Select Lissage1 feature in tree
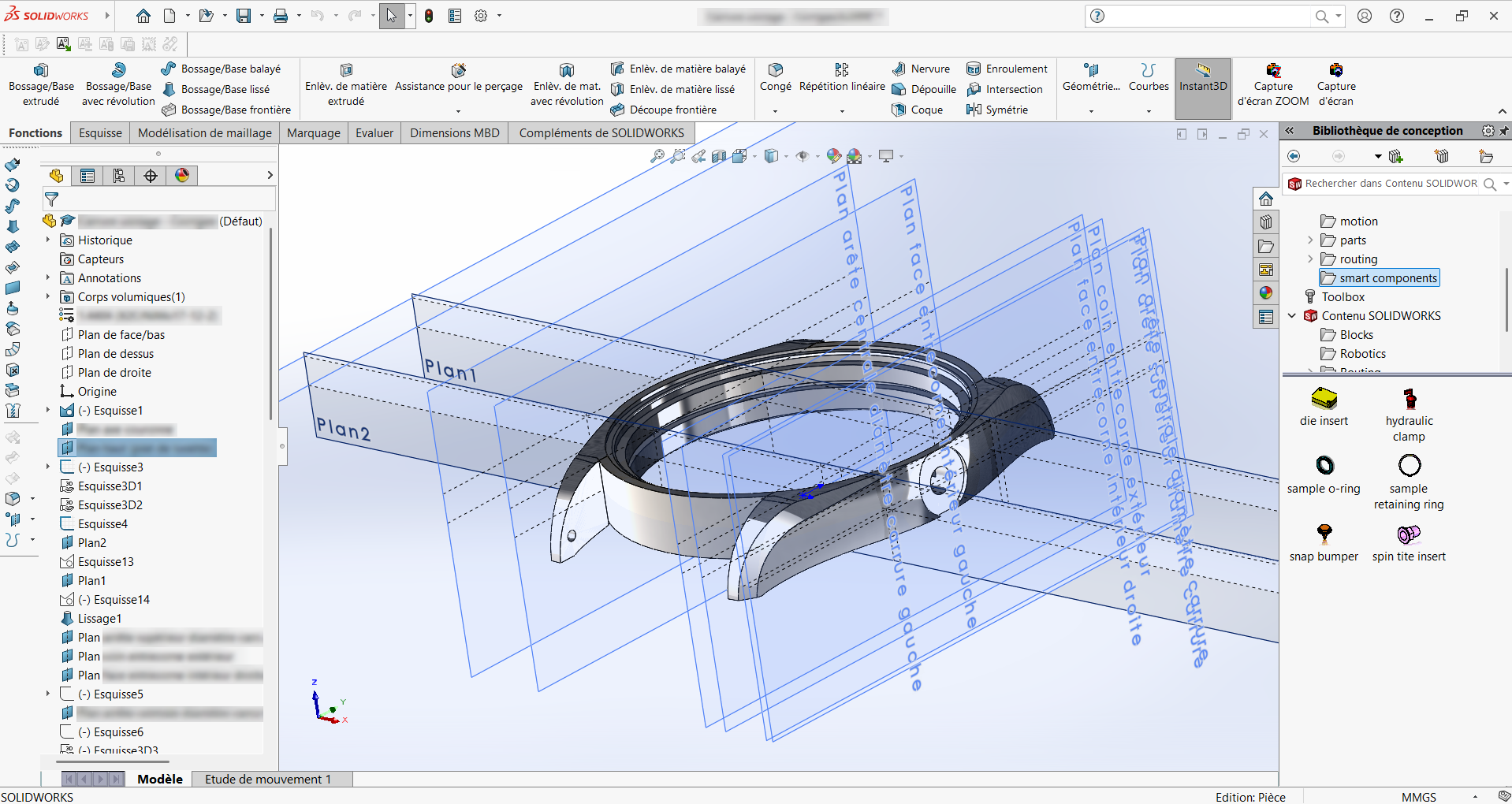This screenshot has width=1512, height=804. [99, 619]
